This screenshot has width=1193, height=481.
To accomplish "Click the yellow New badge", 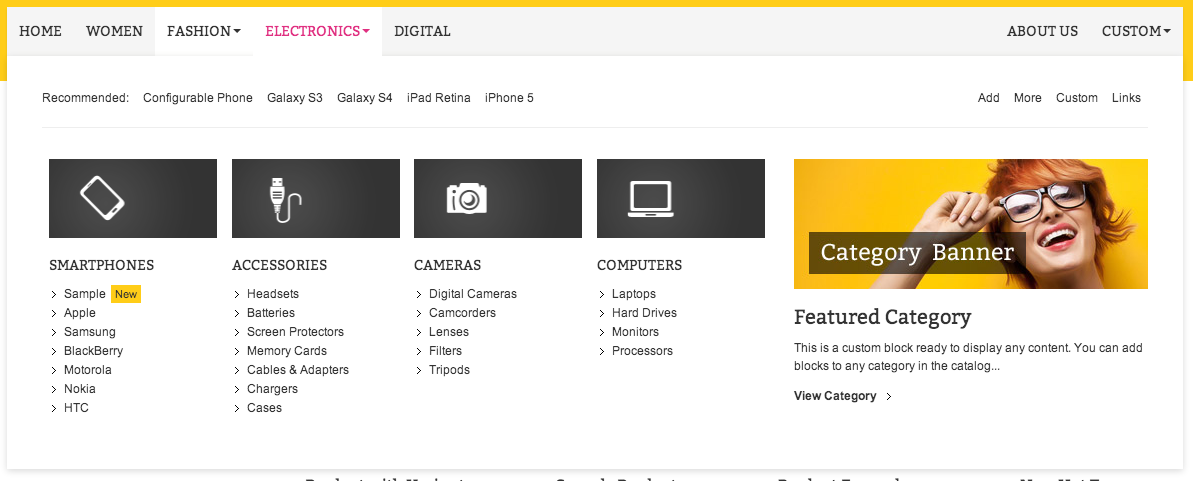I will pyautogui.click(x=126, y=295).
